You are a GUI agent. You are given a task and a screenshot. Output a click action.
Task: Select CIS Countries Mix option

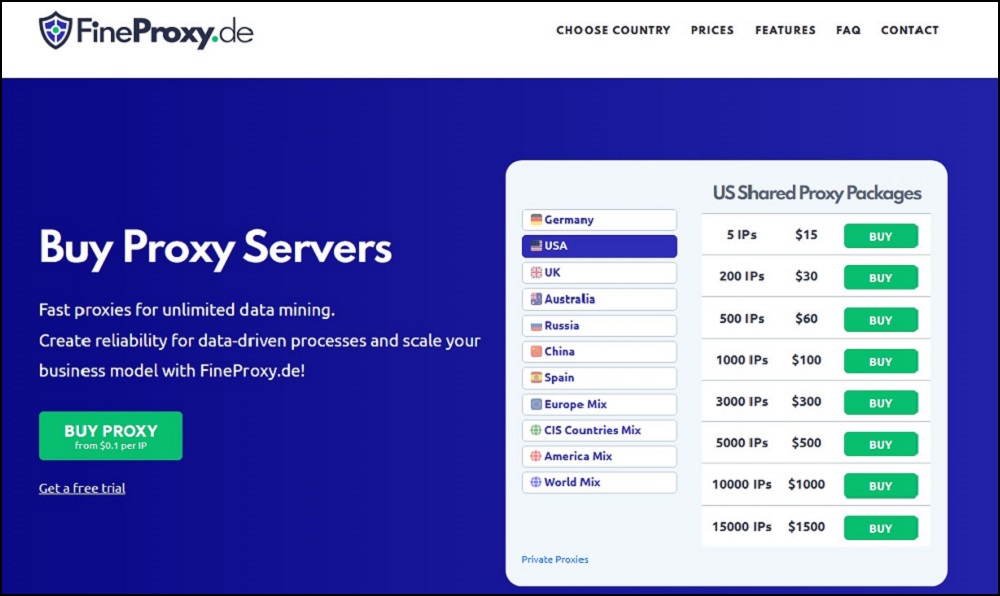599,430
